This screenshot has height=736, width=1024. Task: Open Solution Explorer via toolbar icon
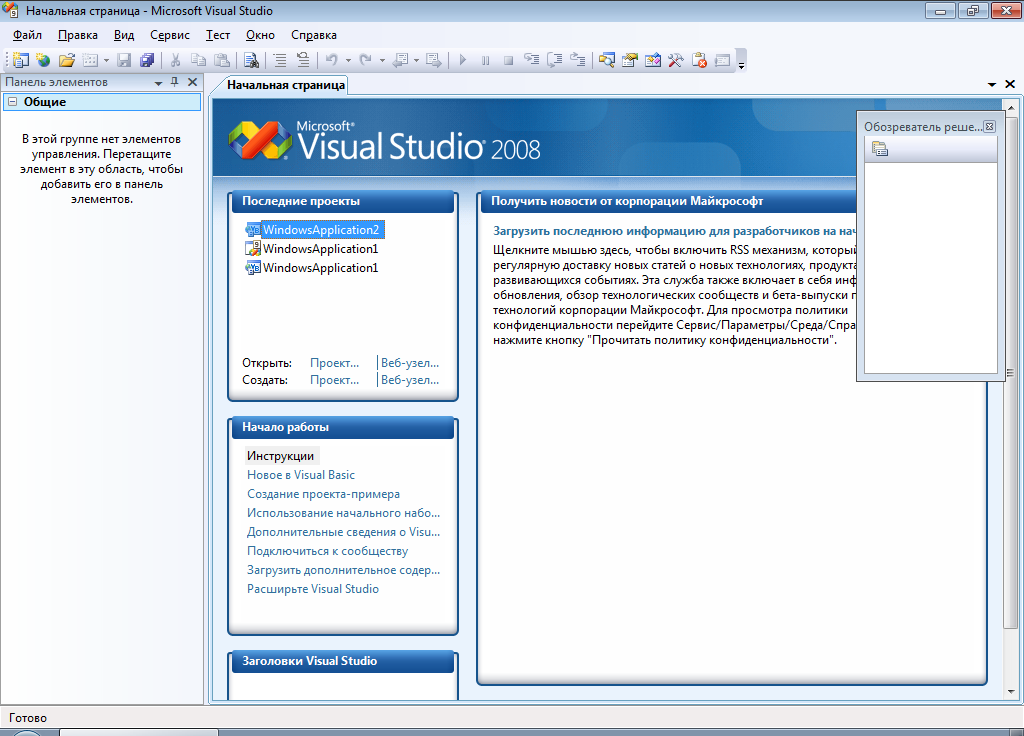pos(607,60)
